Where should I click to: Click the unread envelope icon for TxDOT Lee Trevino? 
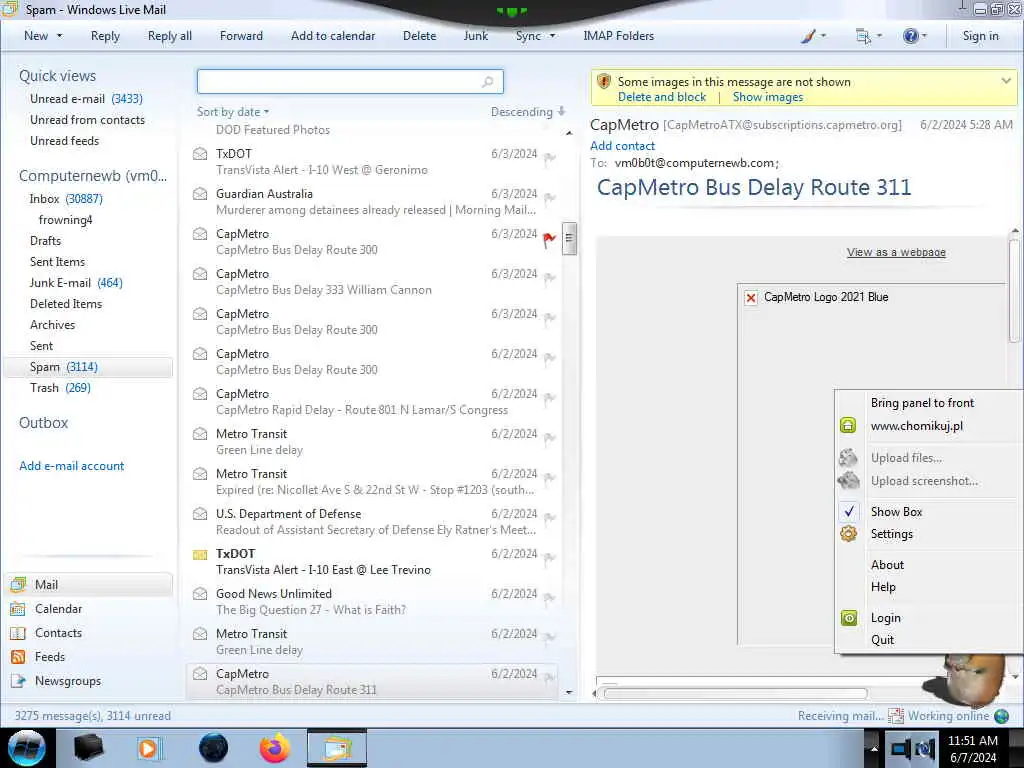(x=200, y=554)
